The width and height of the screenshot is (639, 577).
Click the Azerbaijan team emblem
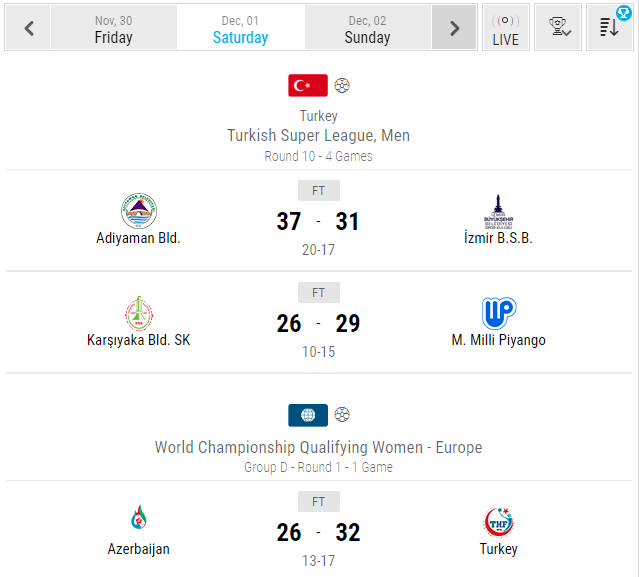(x=139, y=517)
